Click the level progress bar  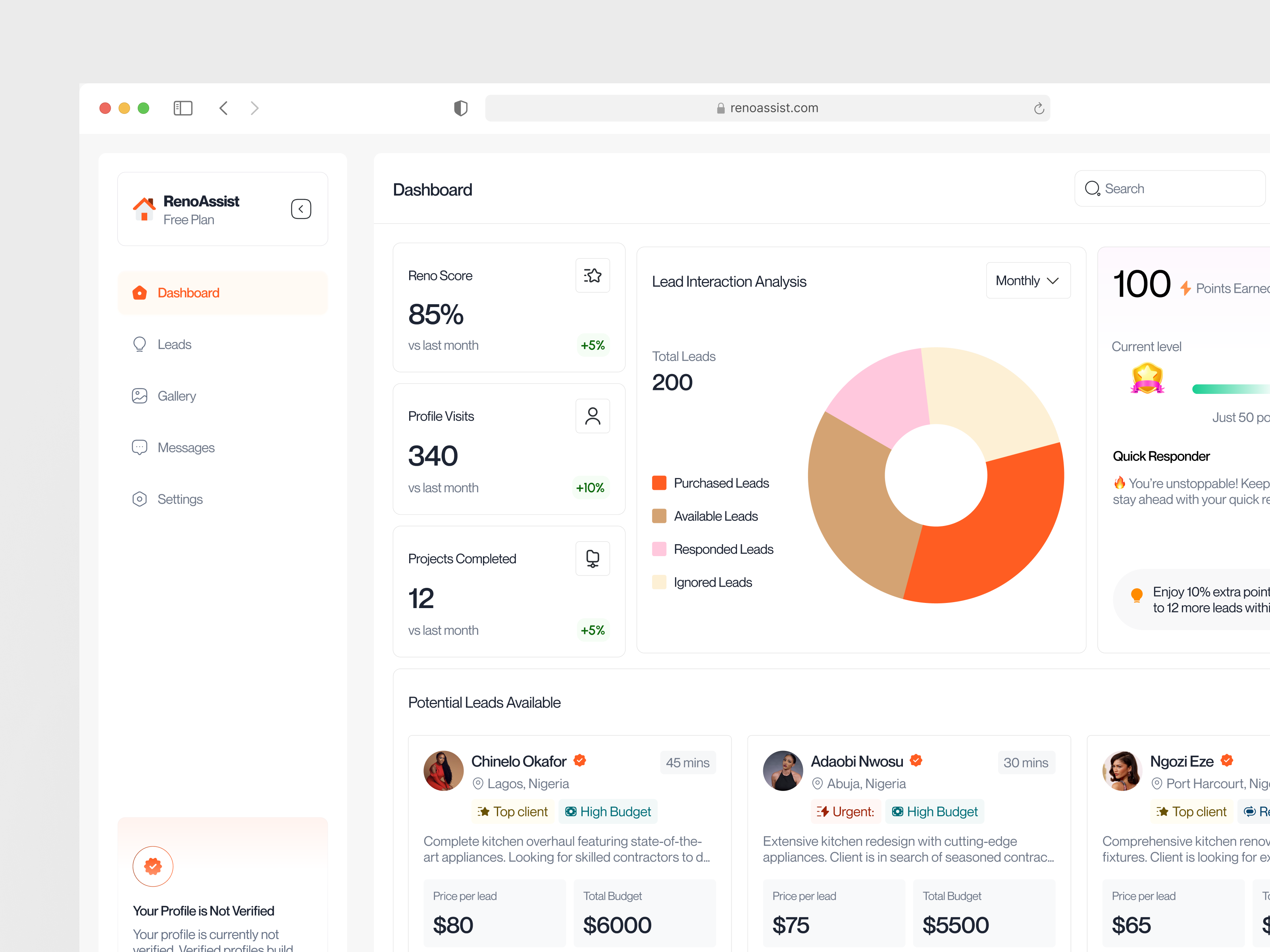tap(1229, 389)
